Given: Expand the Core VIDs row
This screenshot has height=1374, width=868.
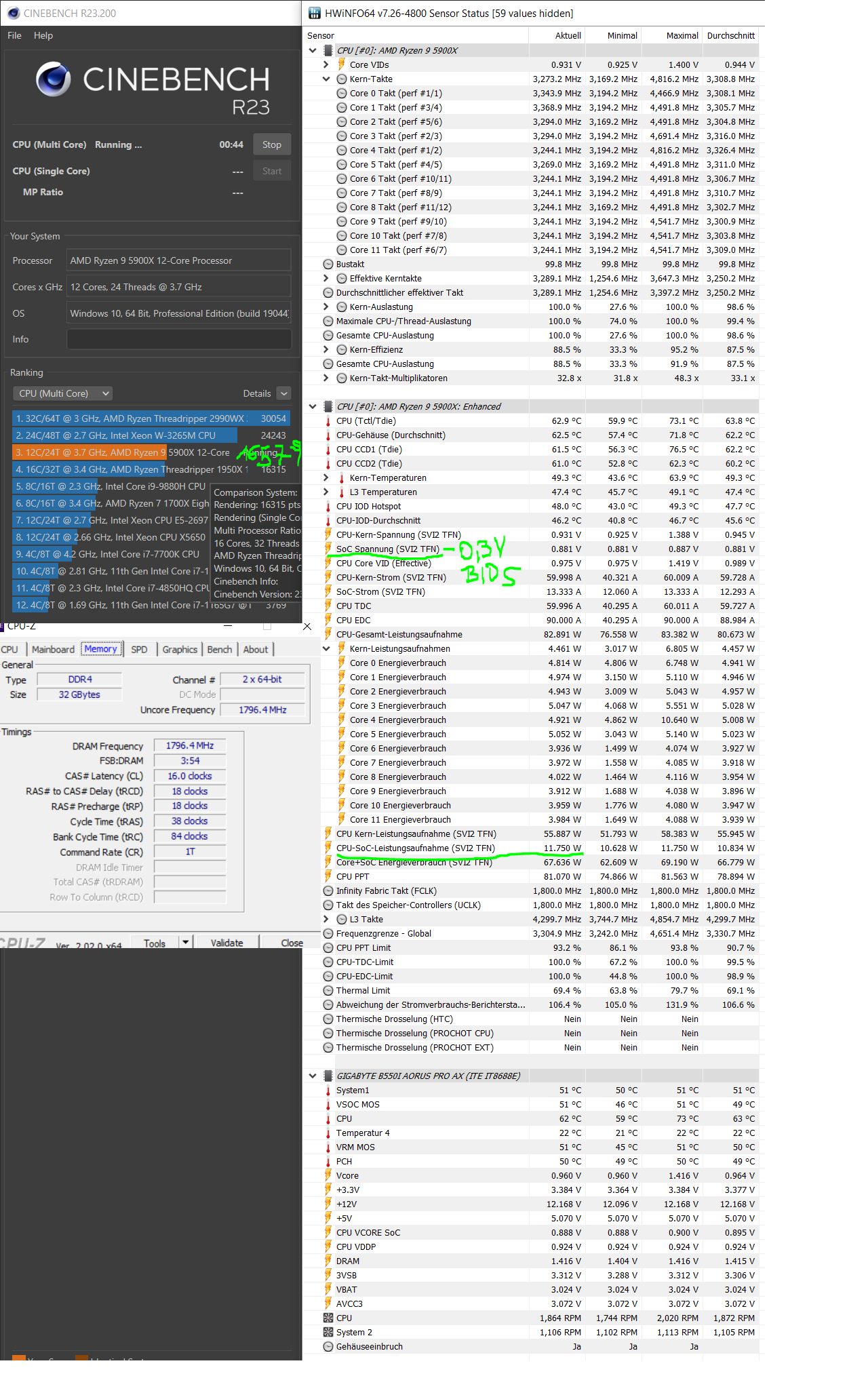Looking at the screenshot, I should pyautogui.click(x=326, y=64).
